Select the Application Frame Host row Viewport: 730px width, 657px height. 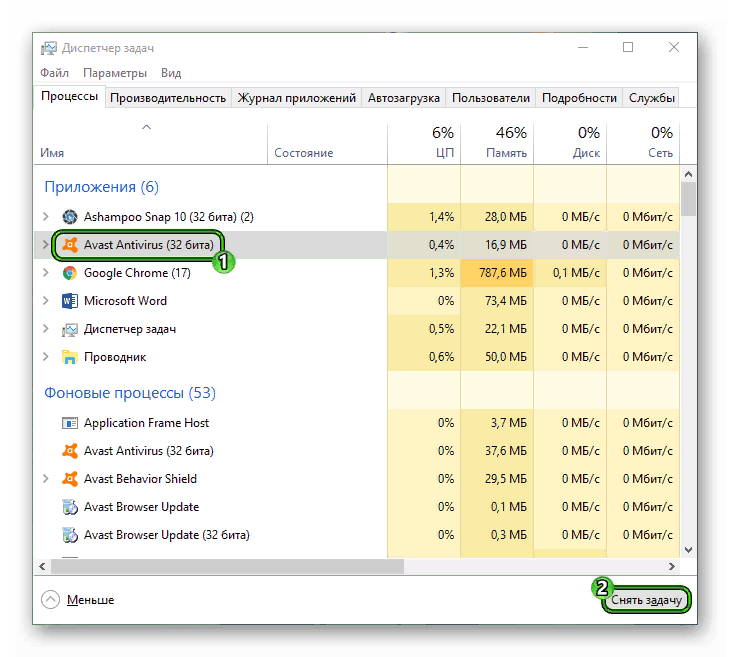point(357,423)
